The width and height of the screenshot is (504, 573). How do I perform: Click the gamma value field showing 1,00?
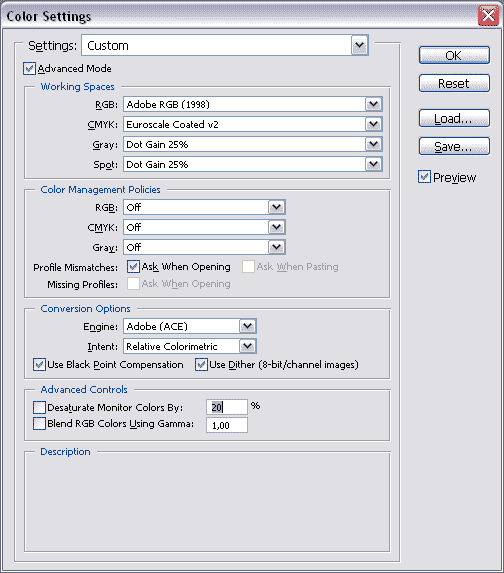tap(227, 425)
